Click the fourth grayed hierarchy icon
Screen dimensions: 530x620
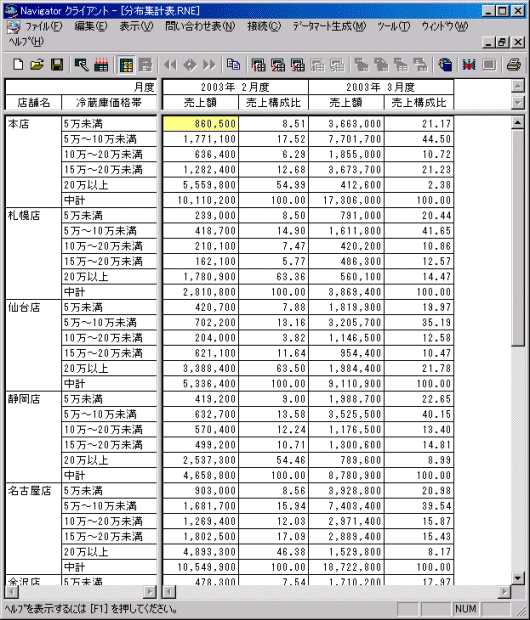click(x=420, y=65)
